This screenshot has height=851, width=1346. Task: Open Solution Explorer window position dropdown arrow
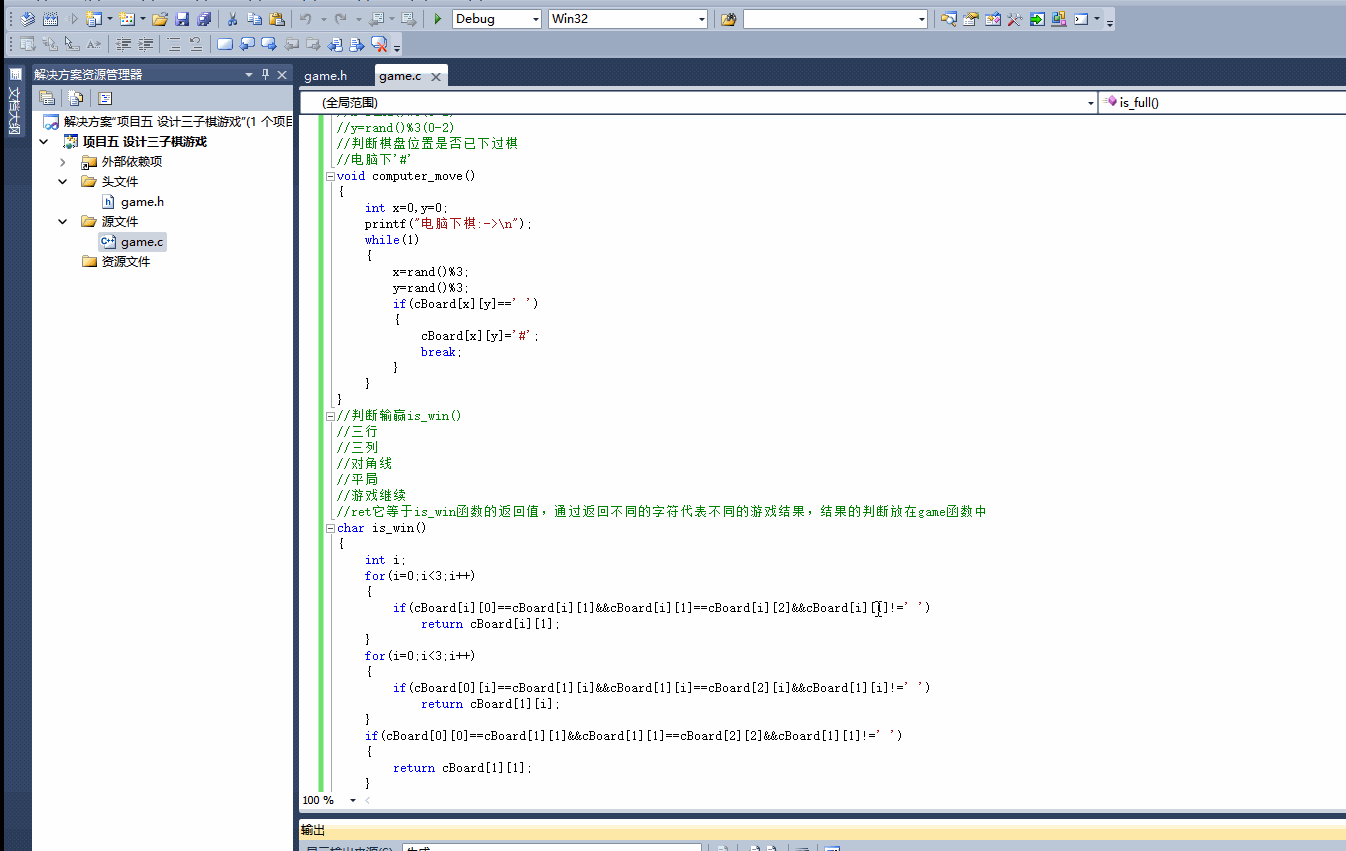point(249,75)
